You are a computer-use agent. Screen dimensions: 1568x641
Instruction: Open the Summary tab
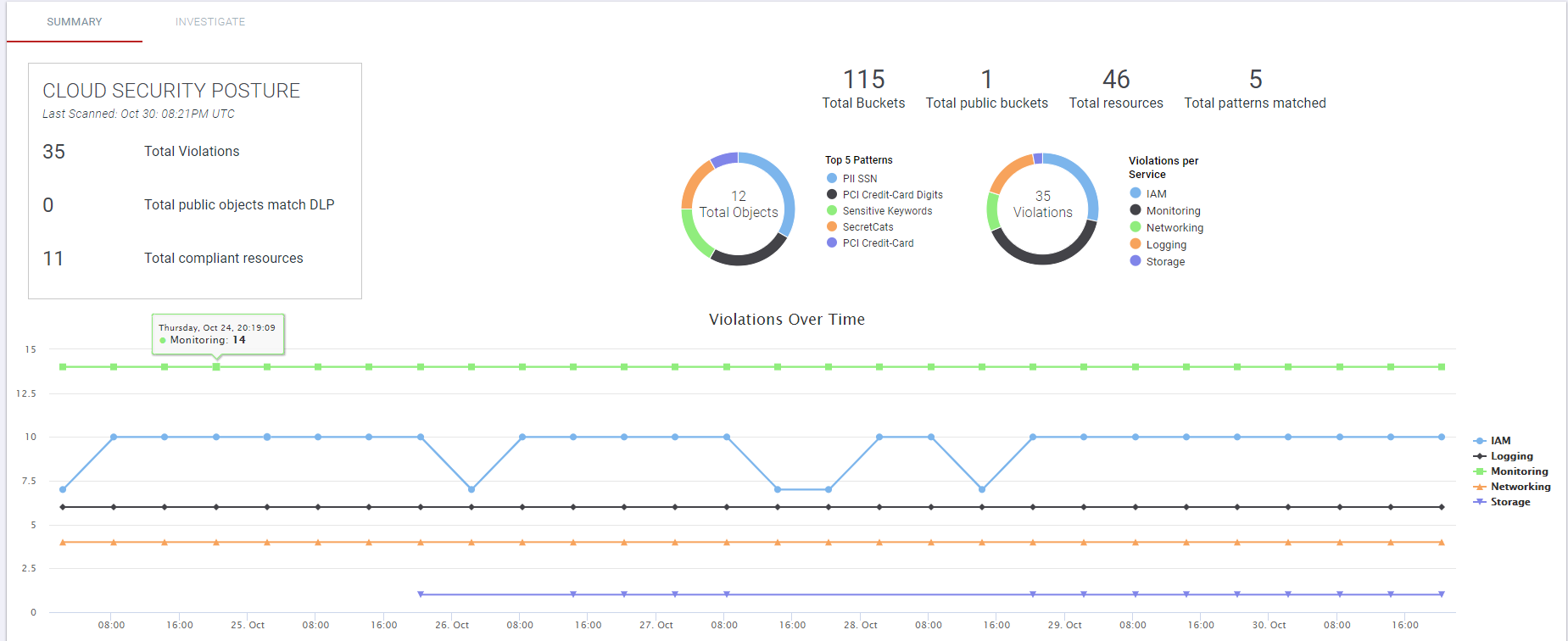[75, 22]
